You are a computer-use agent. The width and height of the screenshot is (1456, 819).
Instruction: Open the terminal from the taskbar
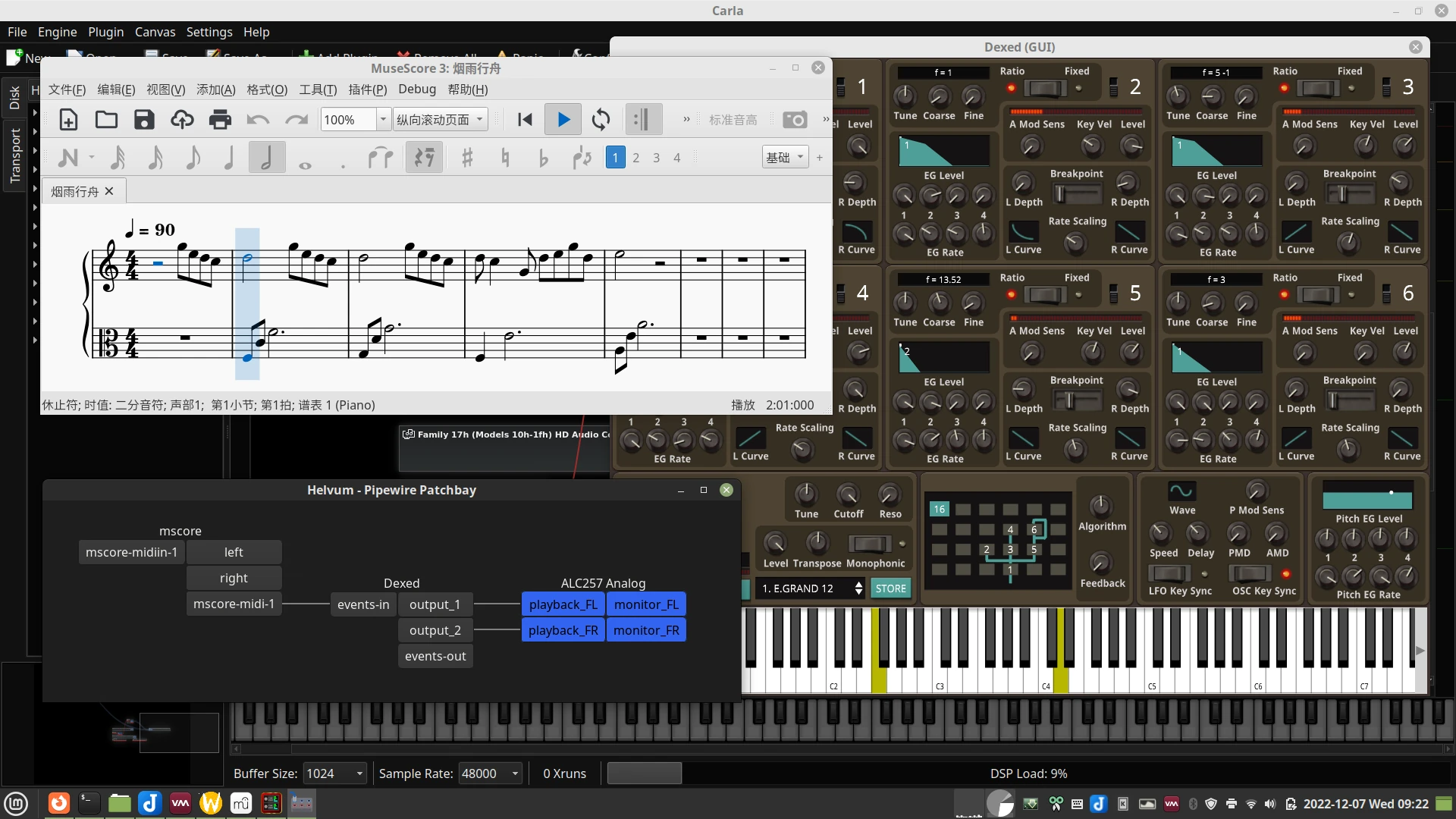(x=89, y=803)
